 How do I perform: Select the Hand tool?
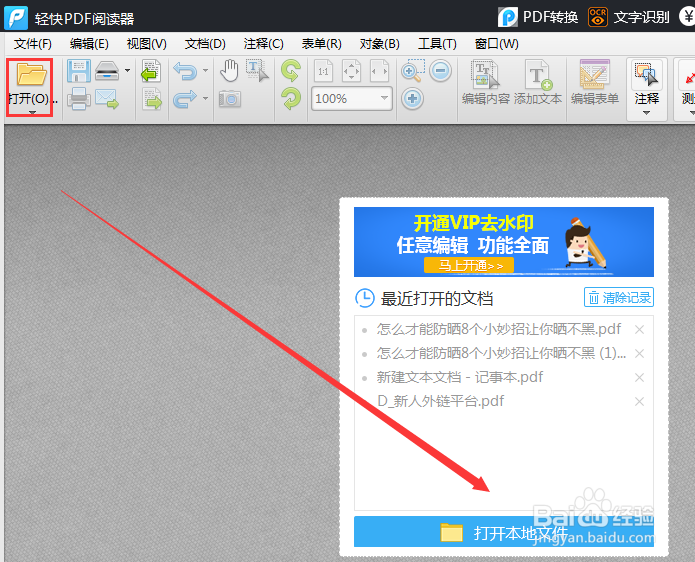click(x=229, y=71)
